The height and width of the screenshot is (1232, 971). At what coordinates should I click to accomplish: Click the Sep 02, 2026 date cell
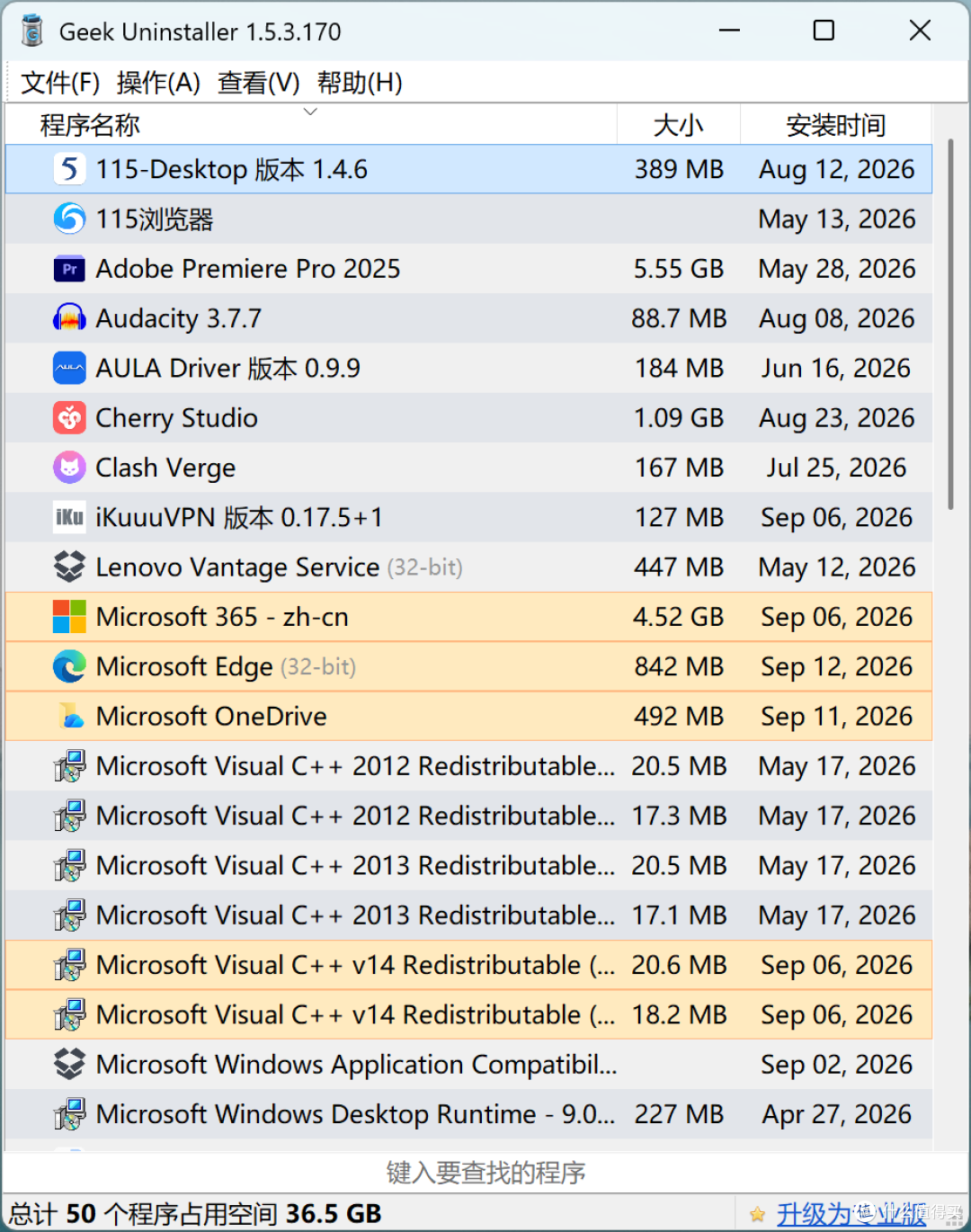pos(836,1065)
